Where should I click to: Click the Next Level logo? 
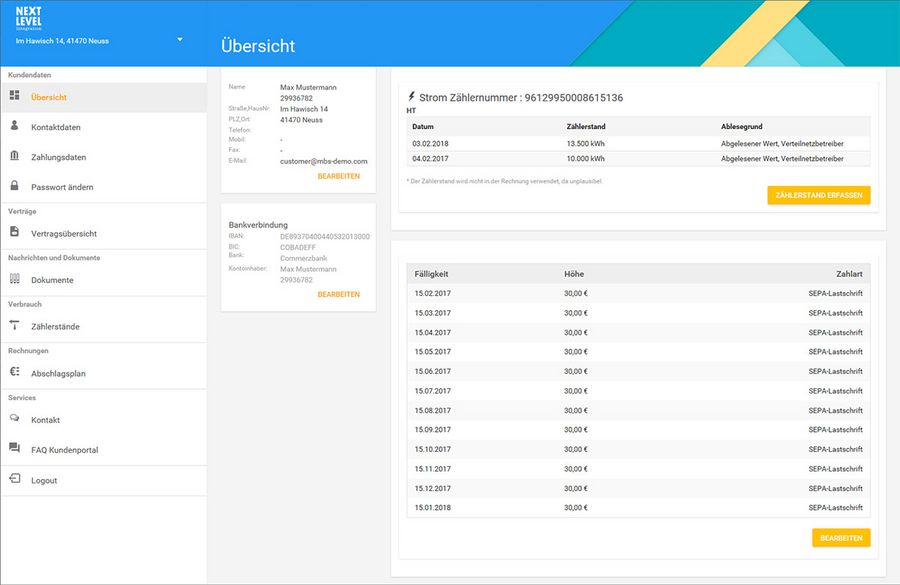pos(28,18)
